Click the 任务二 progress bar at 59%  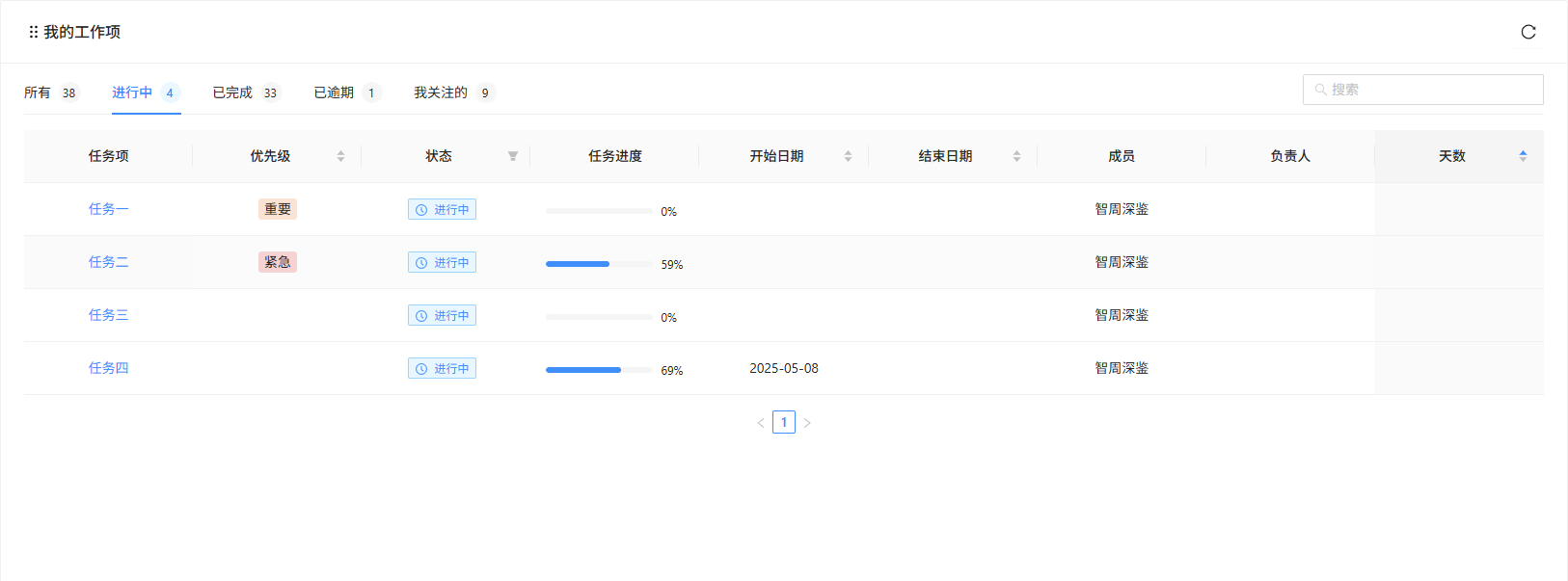[x=599, y=264]
